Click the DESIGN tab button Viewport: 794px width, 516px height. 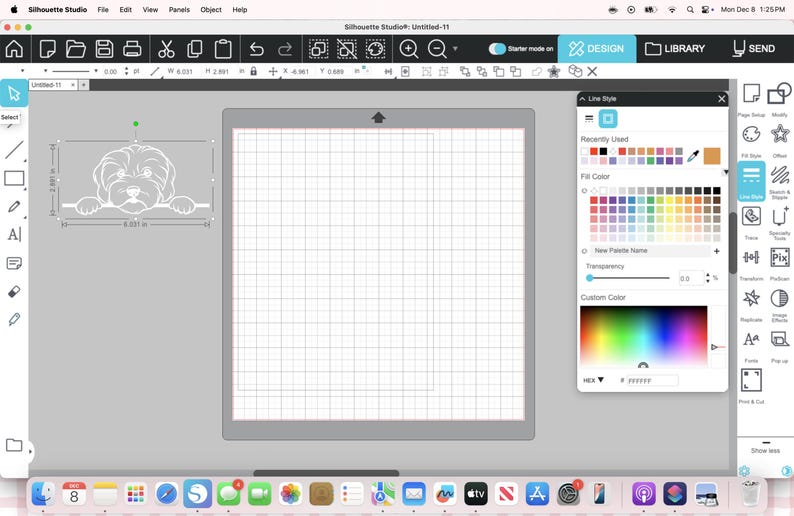click(x=597, y=49)
